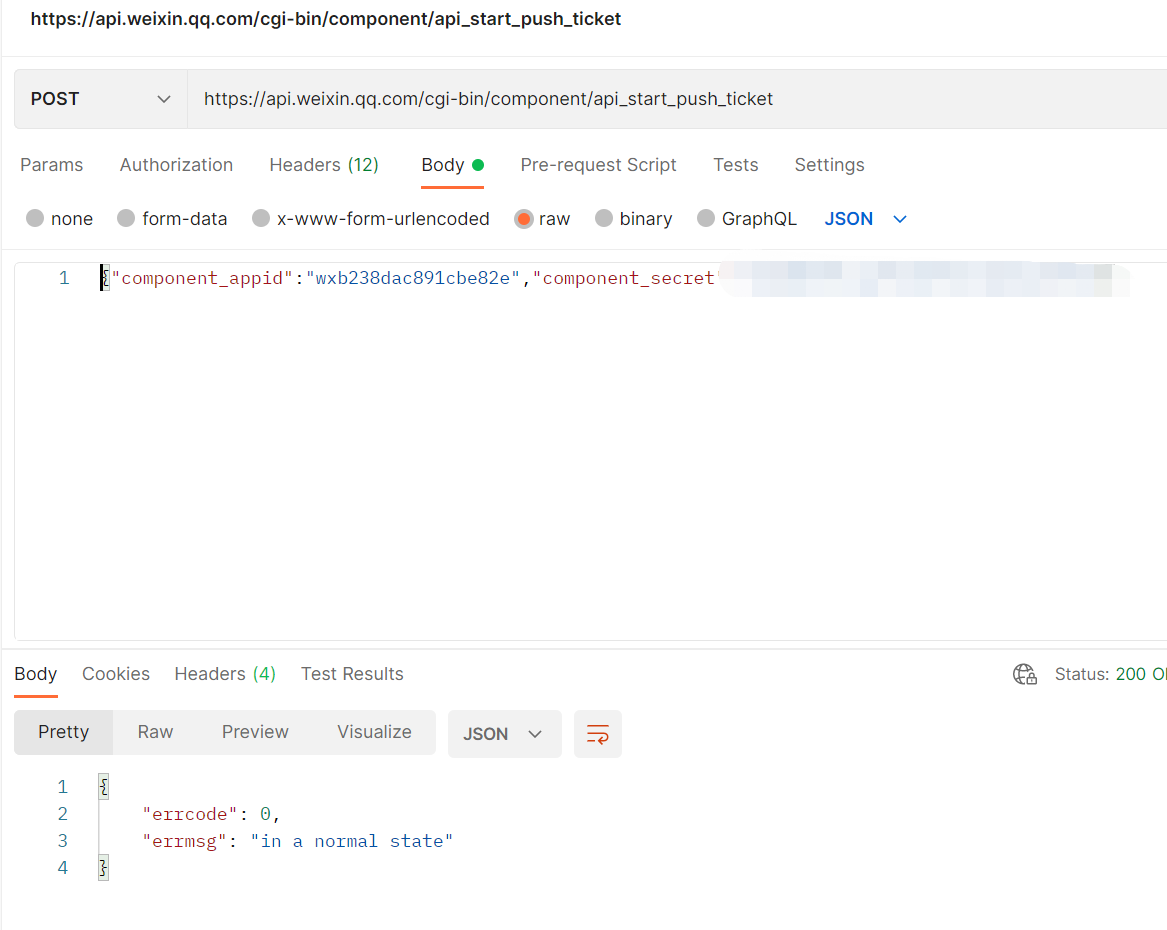Switch to the Raw response view

[x=156, y=732]
